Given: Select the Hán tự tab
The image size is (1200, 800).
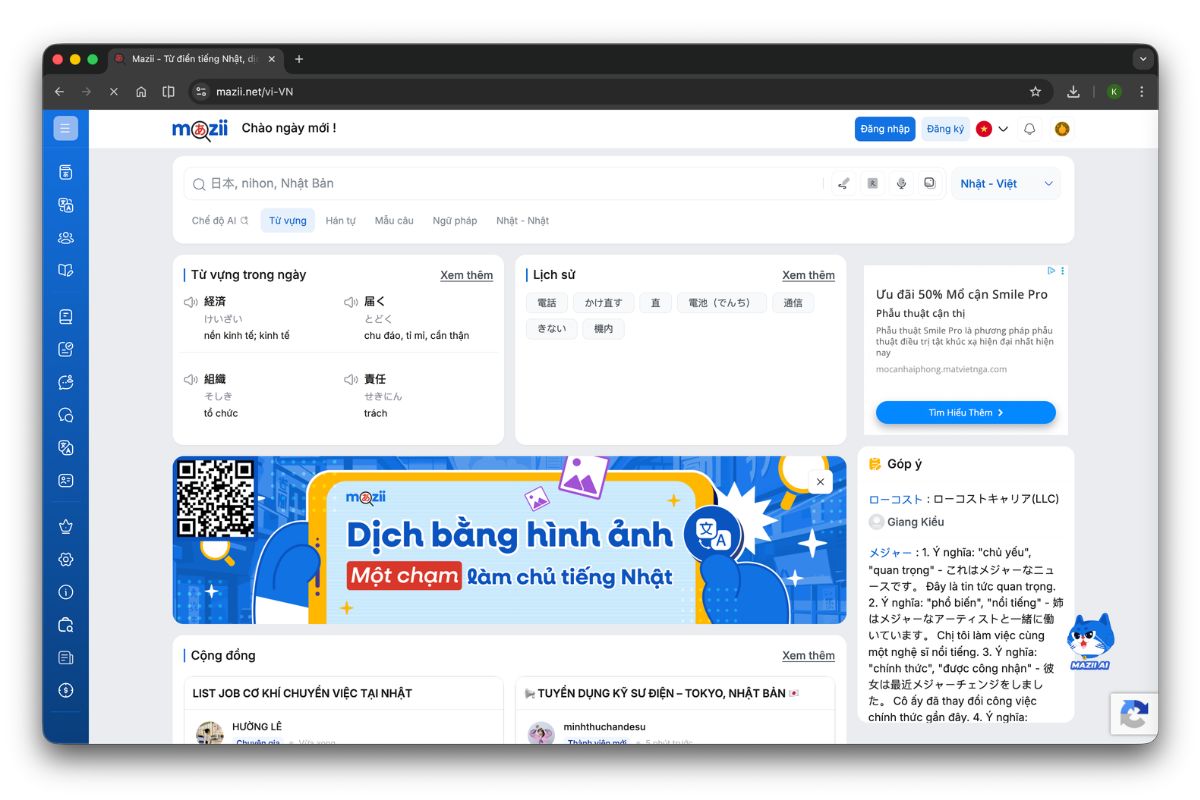Looking at the screenshot, I should [x=341, y=221].
